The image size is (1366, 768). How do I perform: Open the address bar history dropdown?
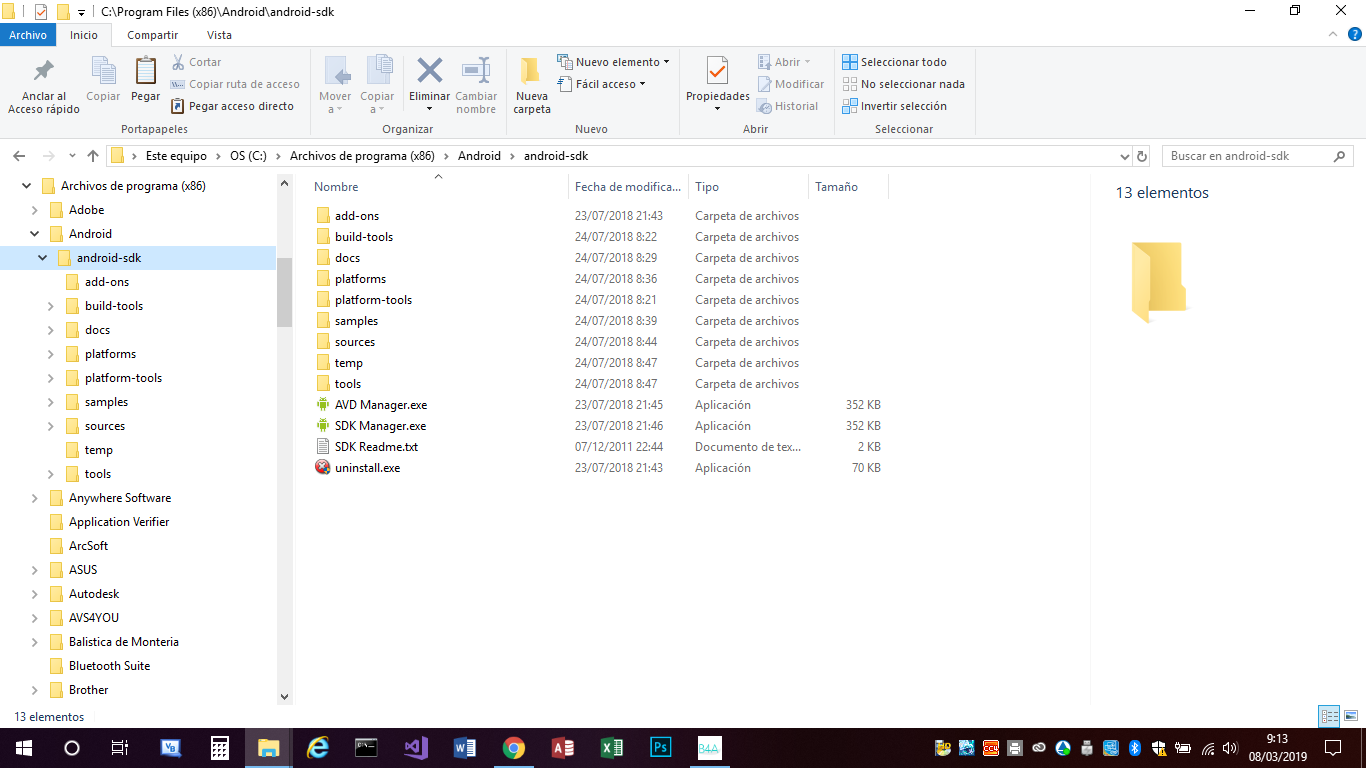pos(1123,156)
